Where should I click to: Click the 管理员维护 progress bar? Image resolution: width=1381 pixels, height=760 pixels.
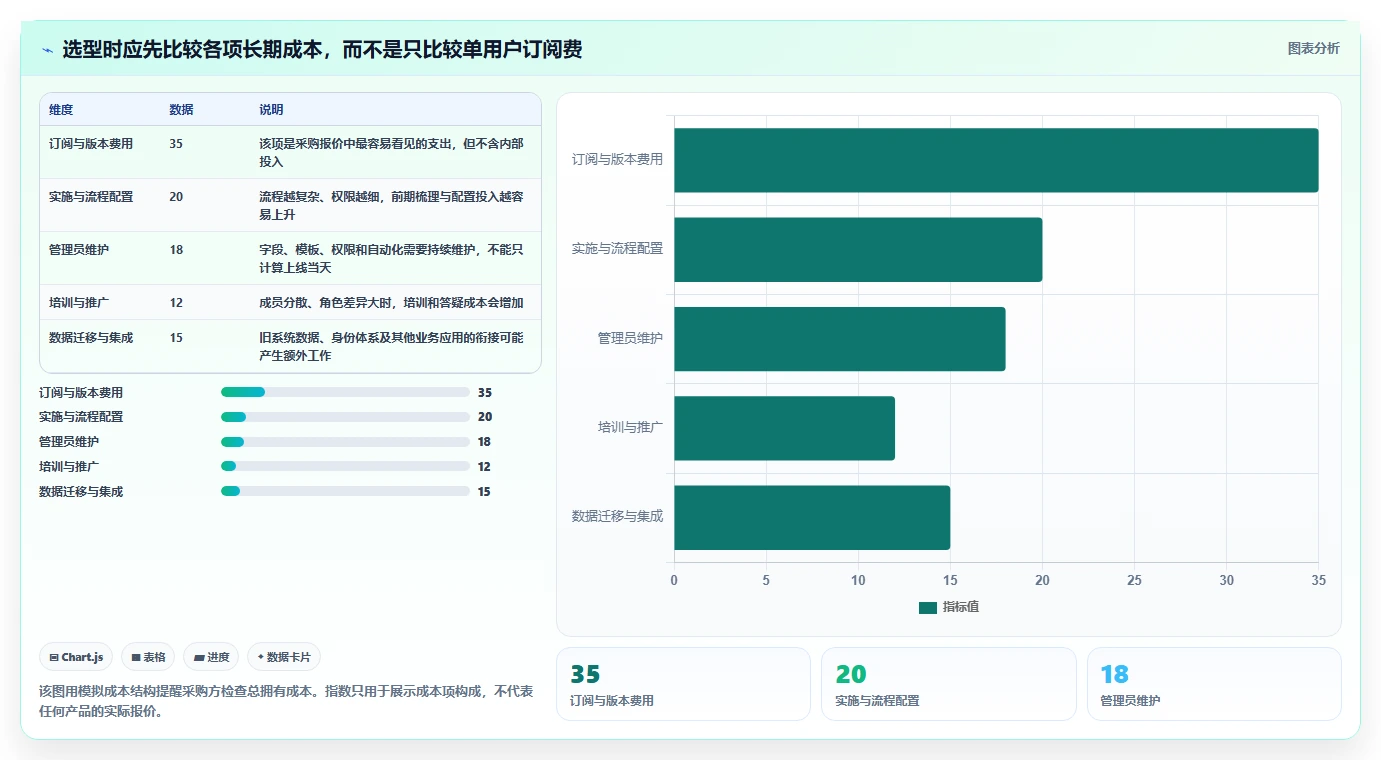click(x=345, y=442)
